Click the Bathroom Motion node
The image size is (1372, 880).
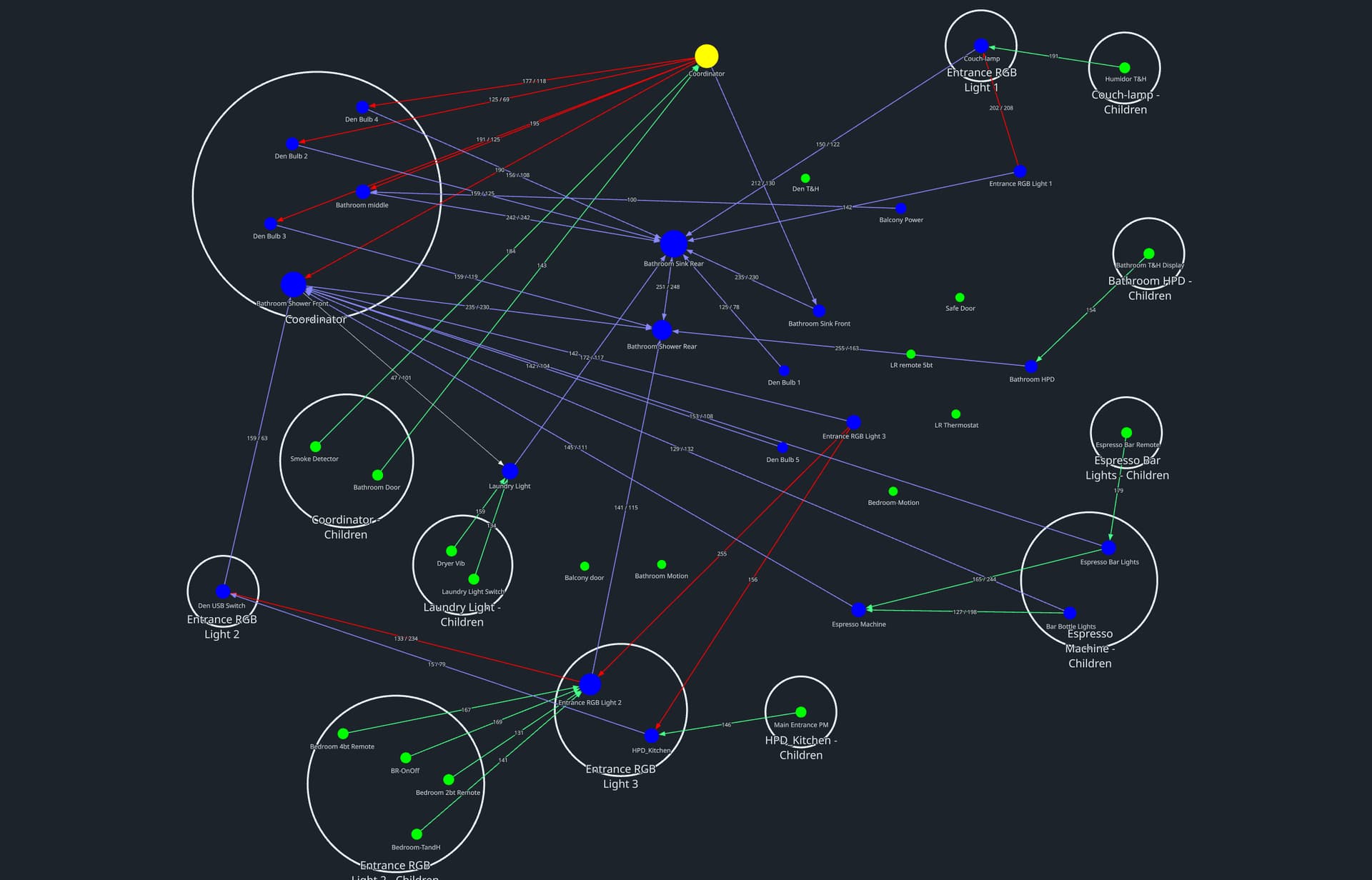click(661, 564)
